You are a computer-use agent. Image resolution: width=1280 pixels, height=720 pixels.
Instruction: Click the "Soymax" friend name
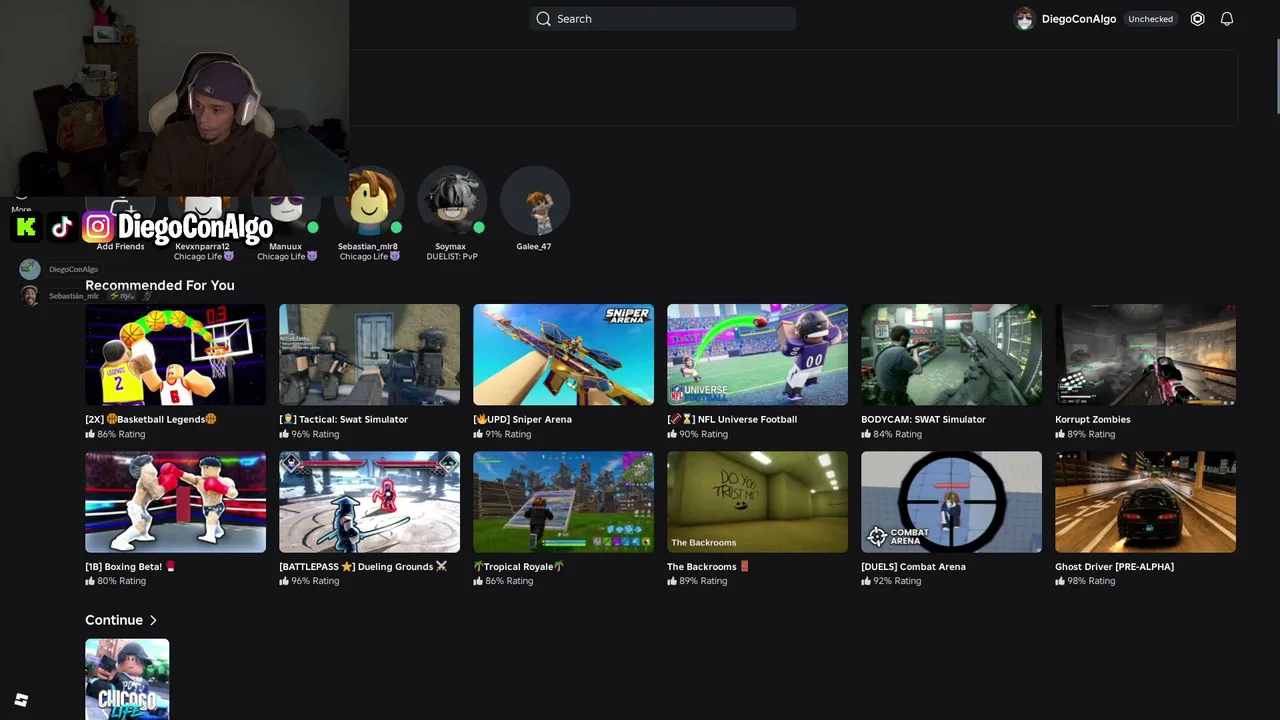[x=451, y=246]
